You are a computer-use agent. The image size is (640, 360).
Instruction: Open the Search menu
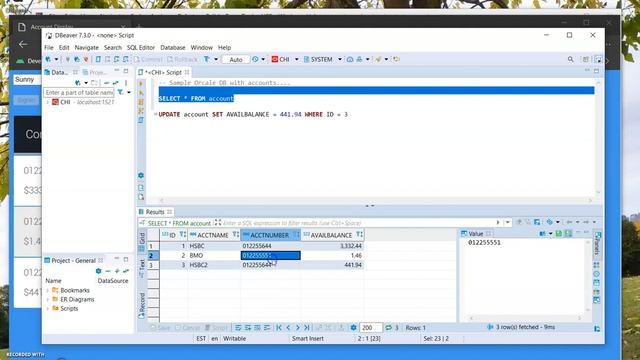113,47
